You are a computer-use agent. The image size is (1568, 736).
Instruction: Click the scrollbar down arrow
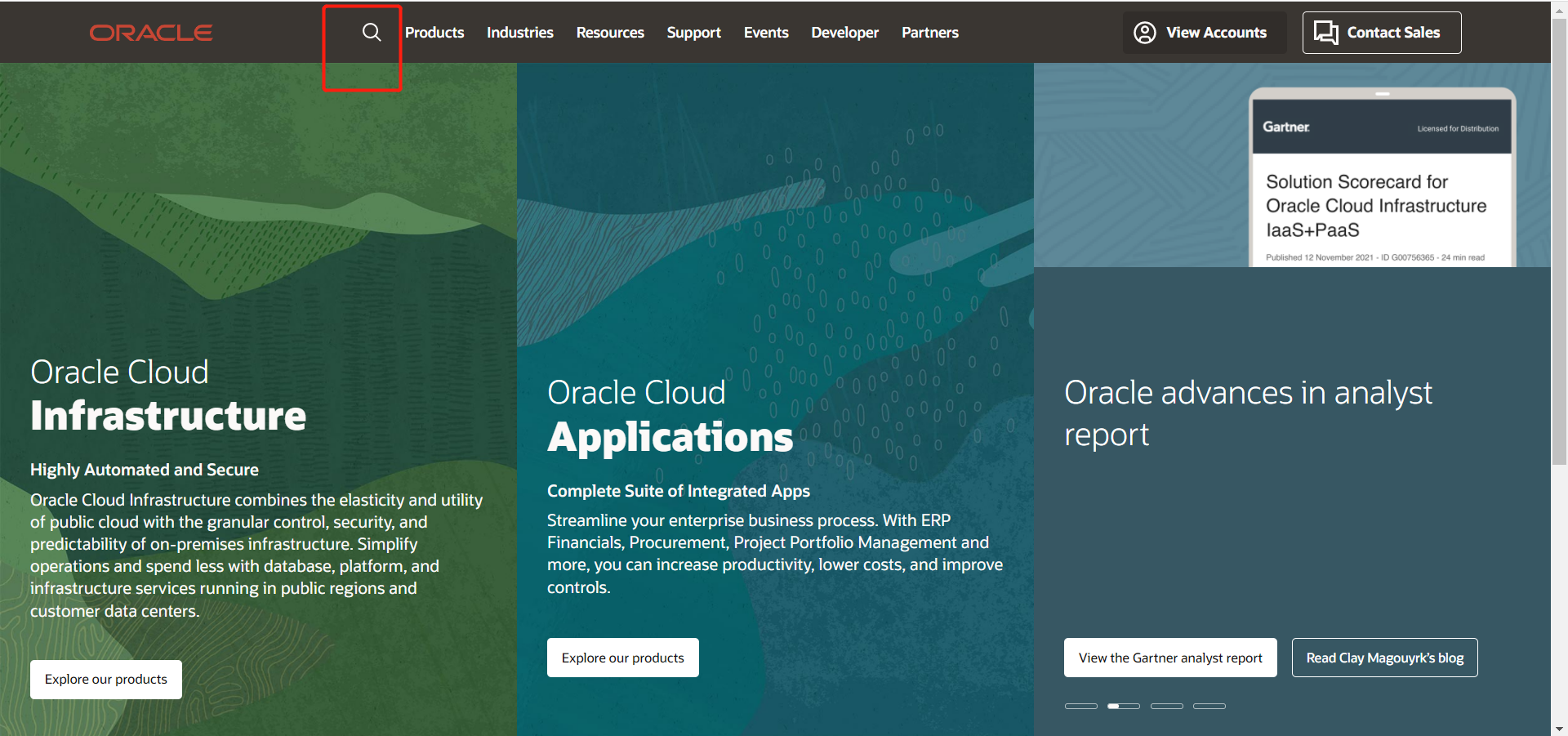[x=1559, y=728]
